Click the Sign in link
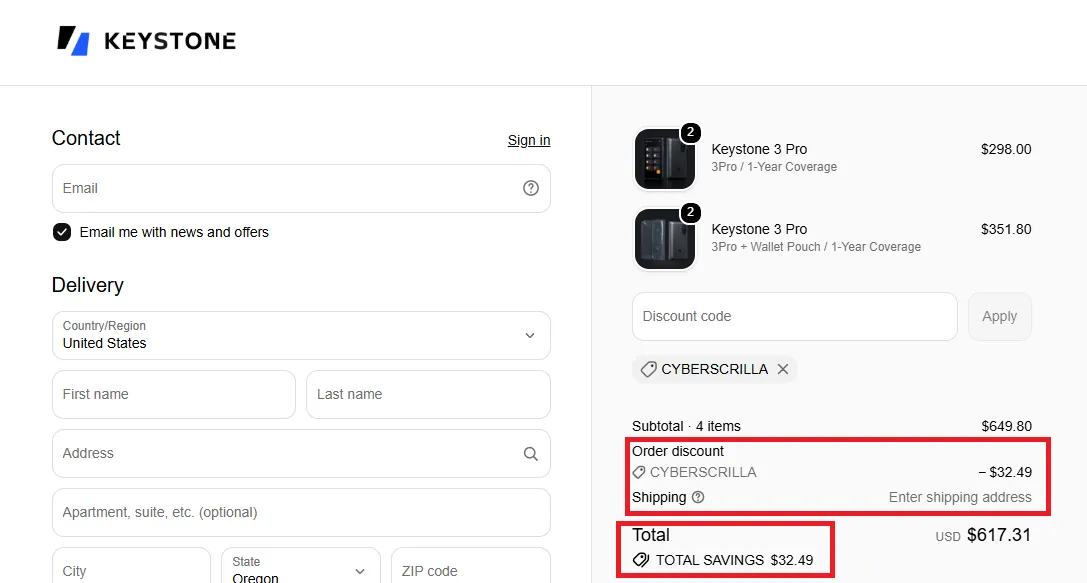 (529, 140)
